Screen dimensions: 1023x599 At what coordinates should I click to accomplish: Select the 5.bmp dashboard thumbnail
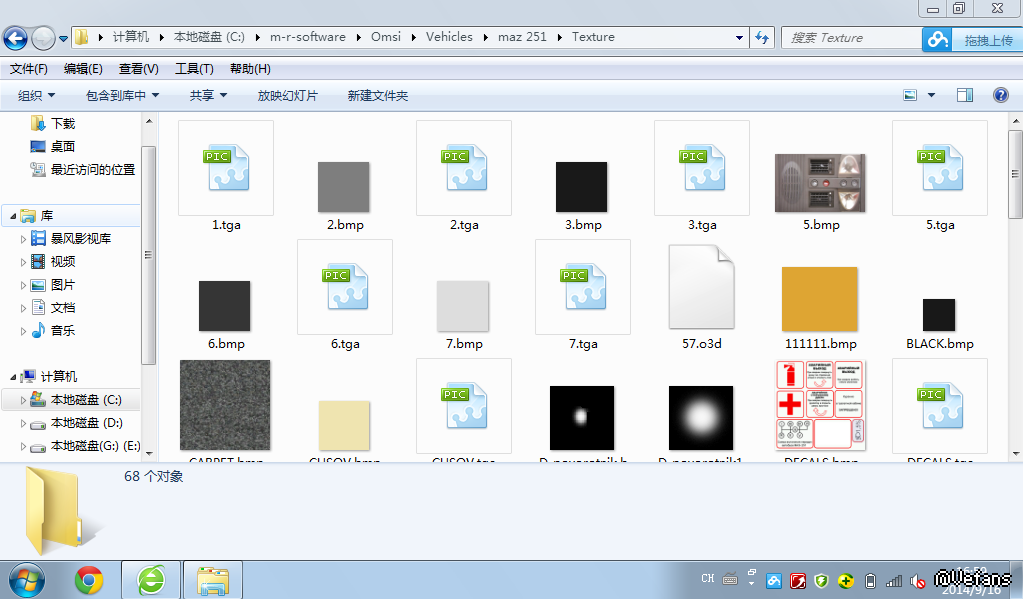[x=820, y=183]
